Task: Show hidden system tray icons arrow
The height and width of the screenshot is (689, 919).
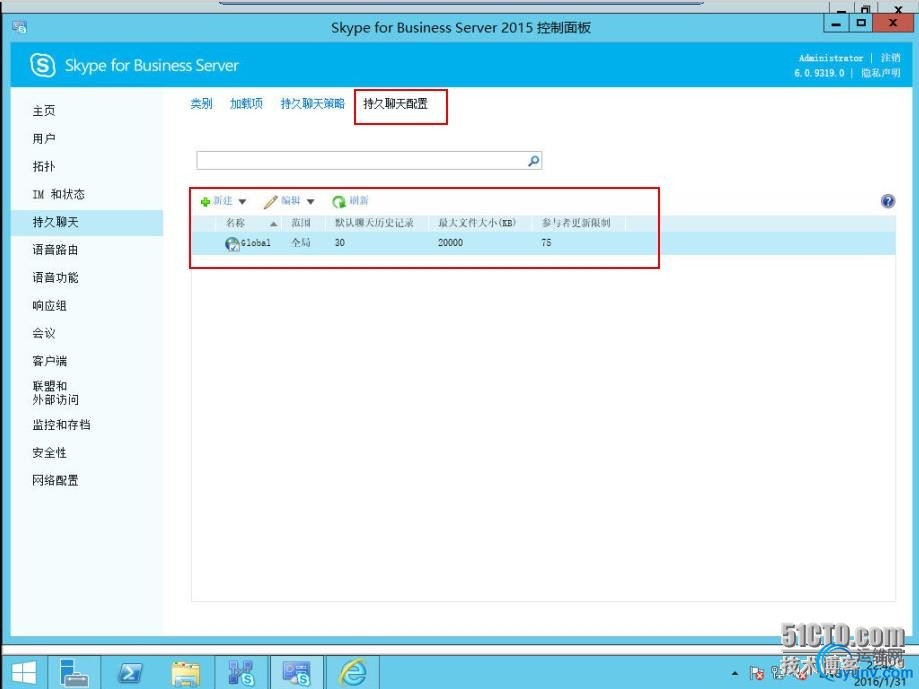Action: (735, 673)
